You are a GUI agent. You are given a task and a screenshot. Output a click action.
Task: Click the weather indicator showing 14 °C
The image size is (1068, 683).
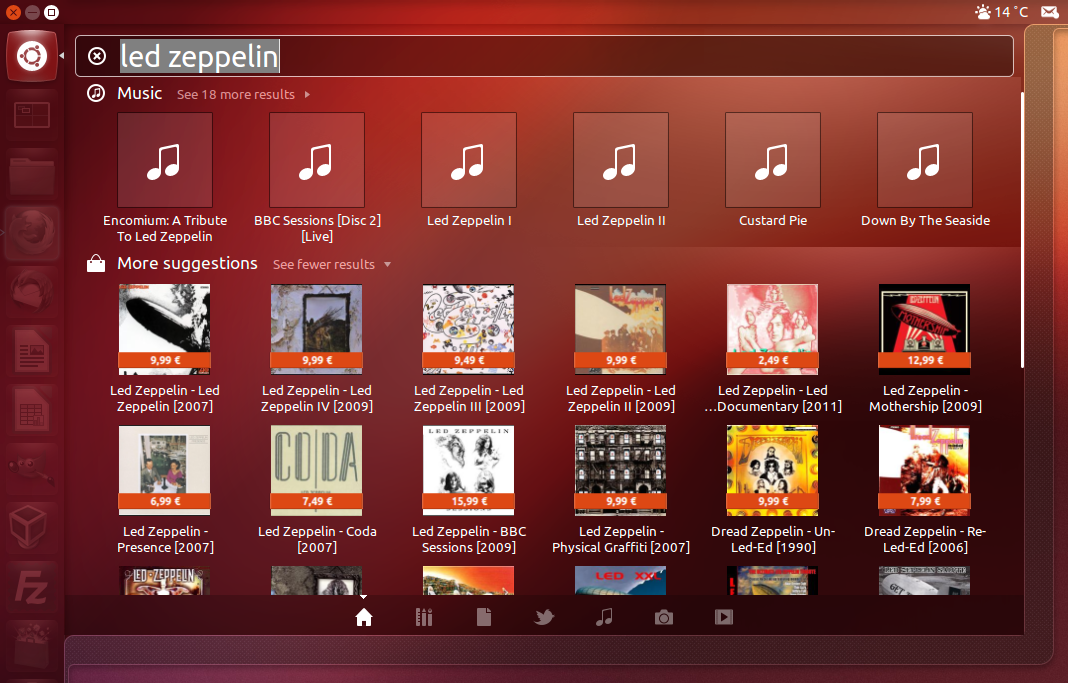click(1001, 12)
